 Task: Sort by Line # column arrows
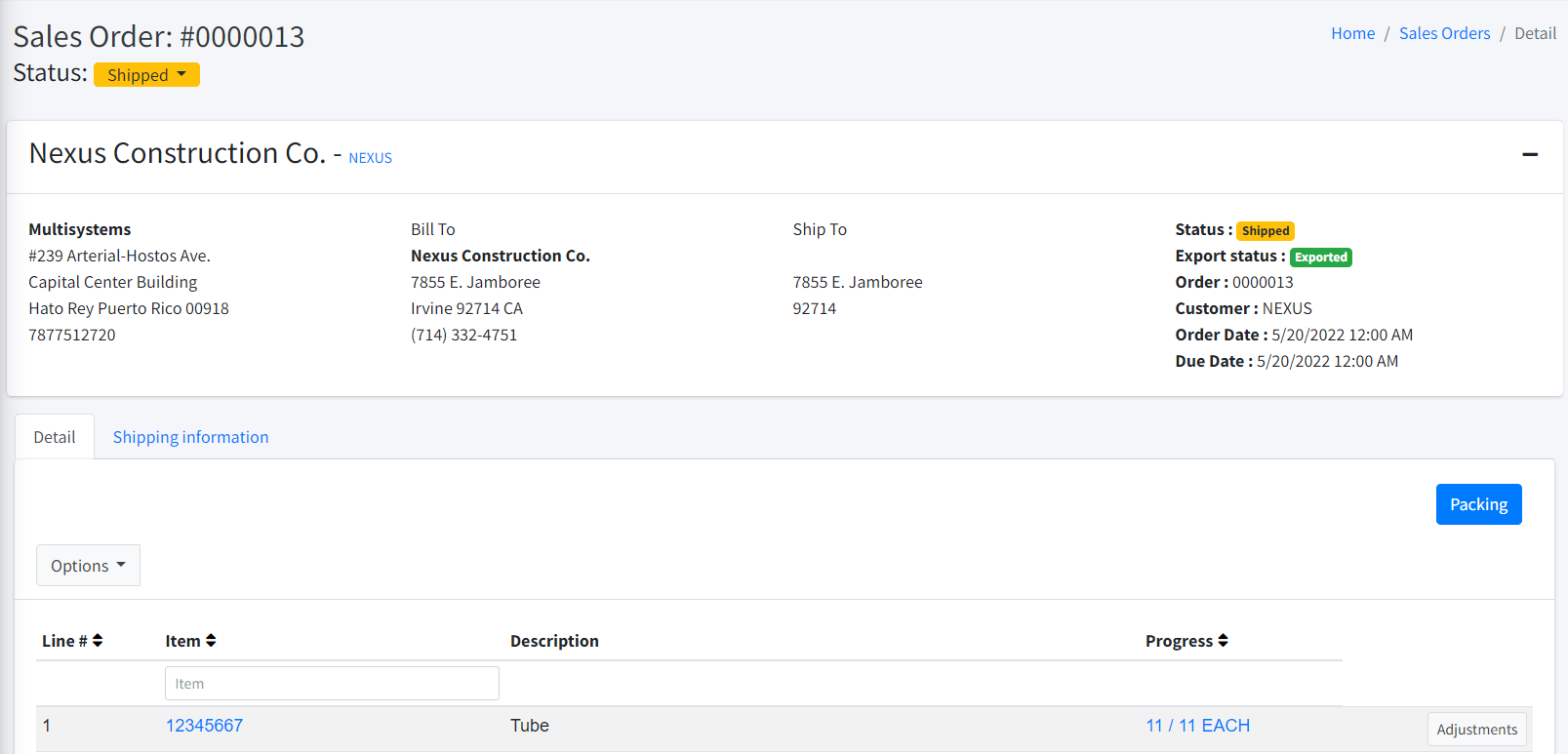click(x=98, y=641)
